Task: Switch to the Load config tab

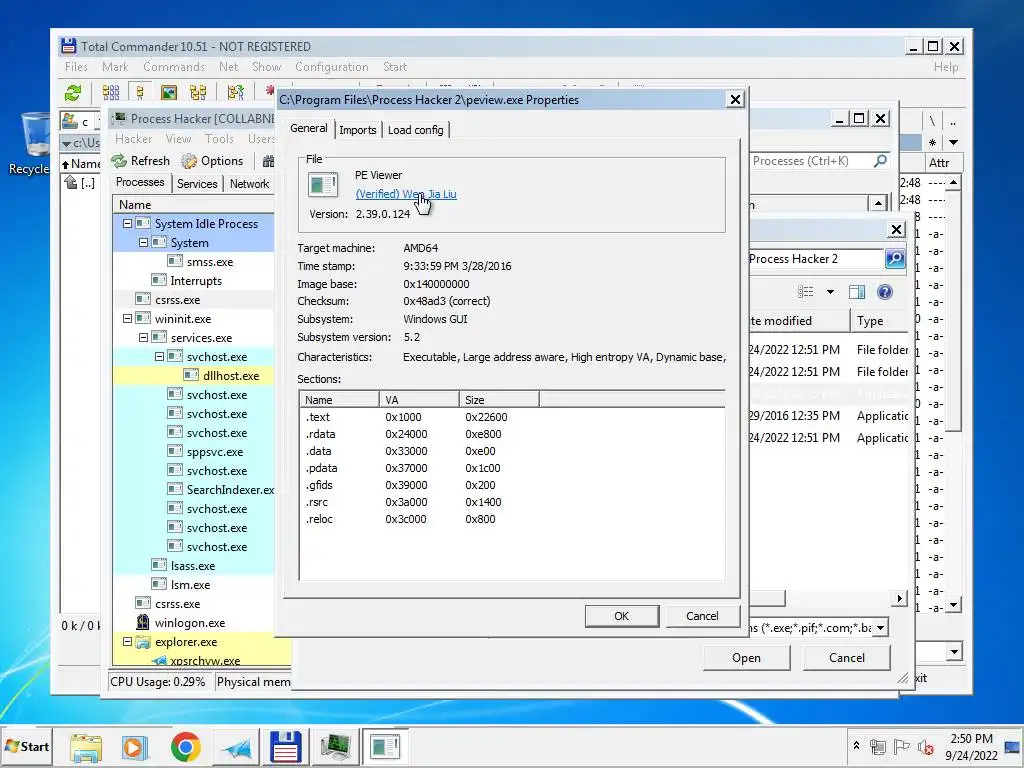Action: (415, 130)
